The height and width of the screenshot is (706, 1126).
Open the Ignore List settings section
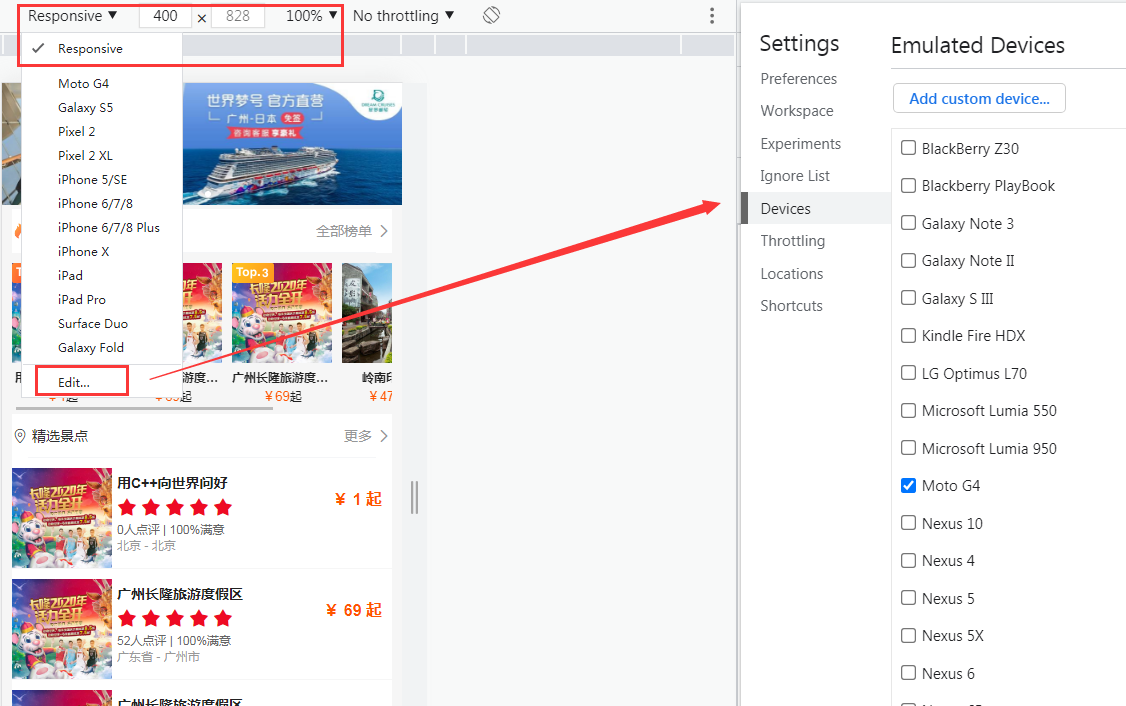click(795, 176)
